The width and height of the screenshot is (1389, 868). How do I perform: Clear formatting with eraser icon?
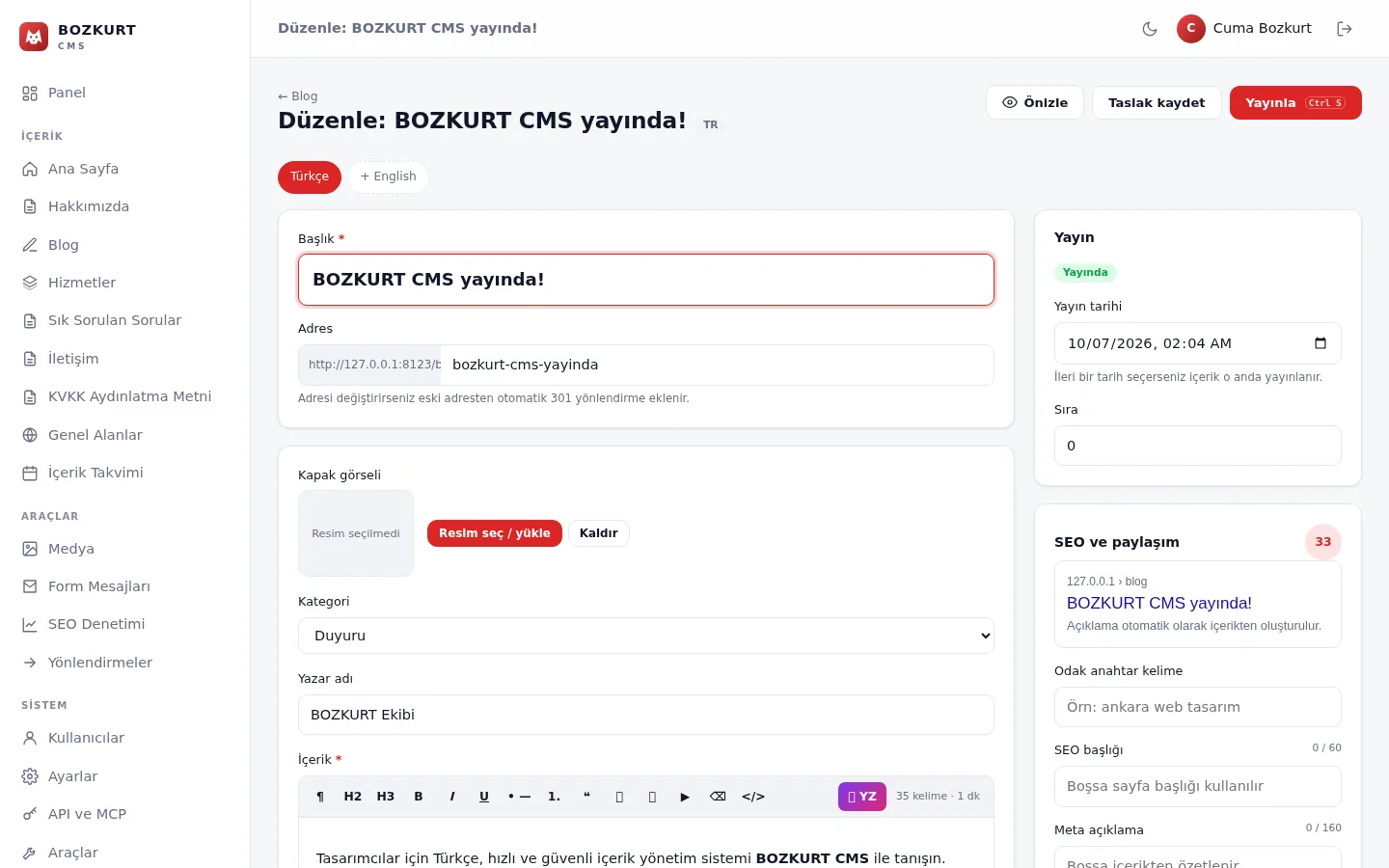click(x=718, y=797)
